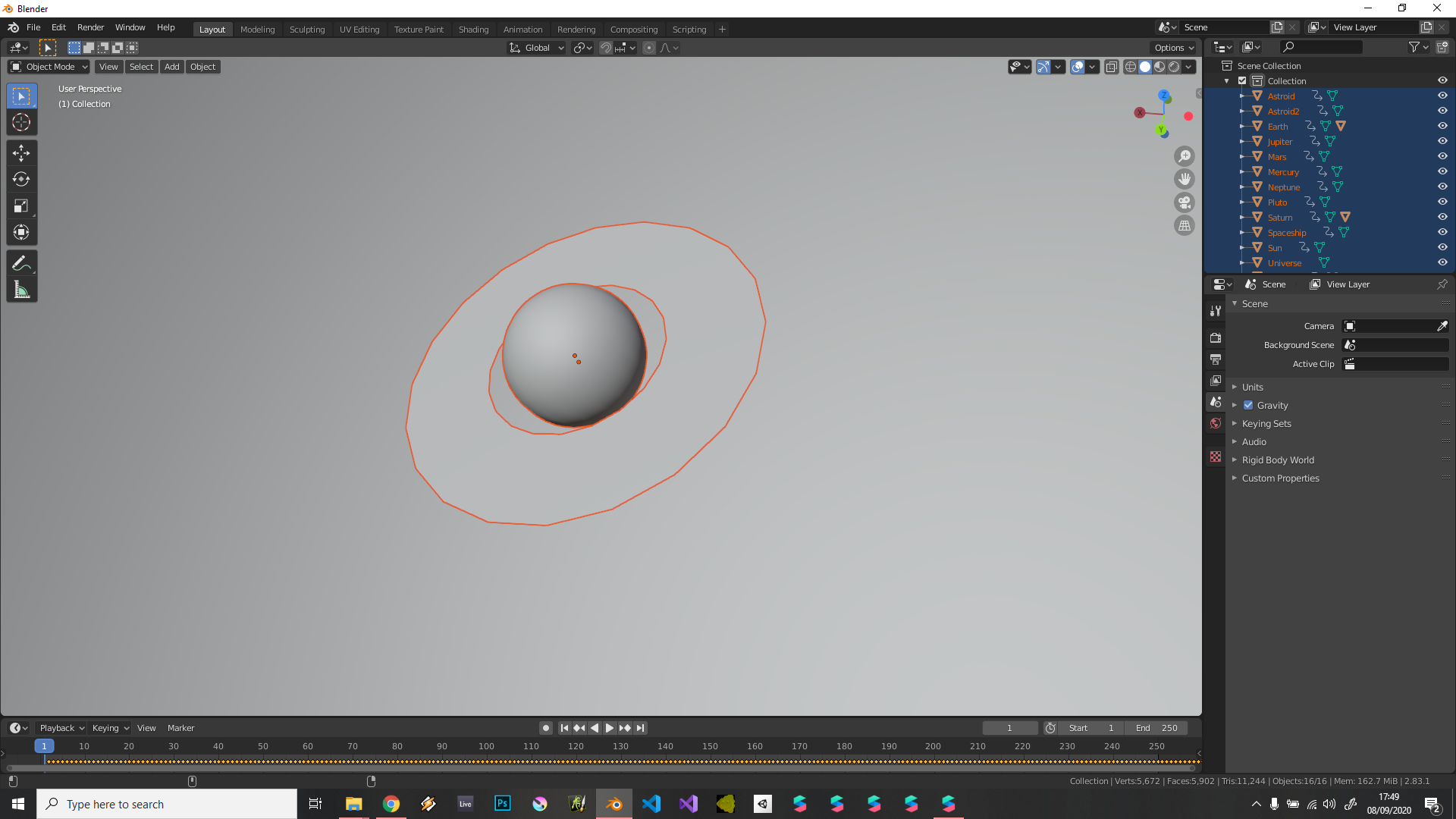Viewport: 1456px width, 819px height.
Task: Expand the Units section
Action: click(1252, 387)
